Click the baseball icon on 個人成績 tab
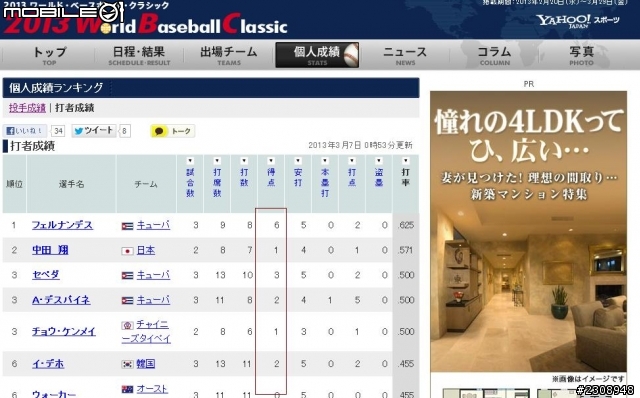The image size is (640, 398). [x=351, y=55]
